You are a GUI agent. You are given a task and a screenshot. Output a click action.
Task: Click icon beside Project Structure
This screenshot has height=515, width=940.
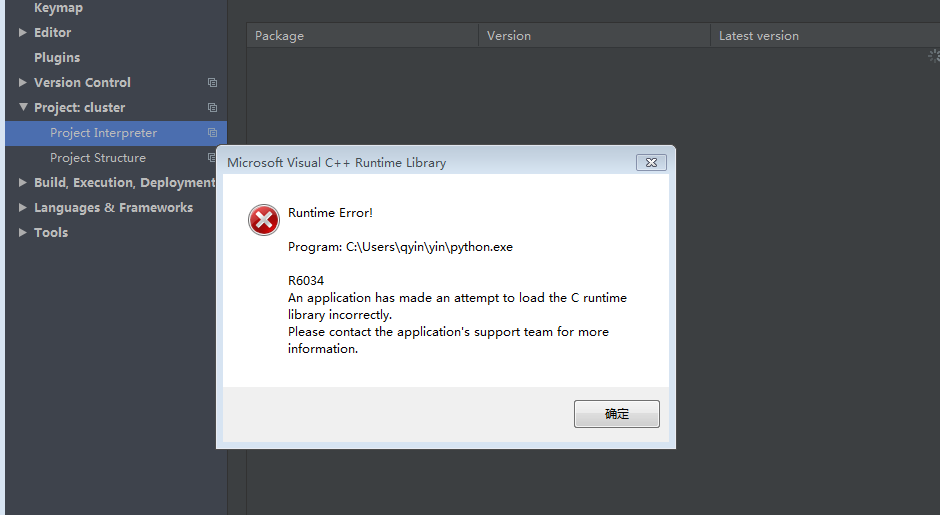pos(211,158)
